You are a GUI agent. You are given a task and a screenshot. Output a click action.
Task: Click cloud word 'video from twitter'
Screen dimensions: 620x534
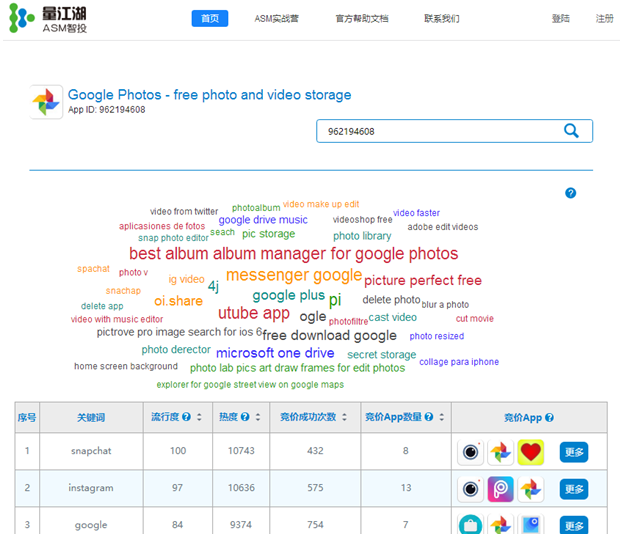coord(184,211)
